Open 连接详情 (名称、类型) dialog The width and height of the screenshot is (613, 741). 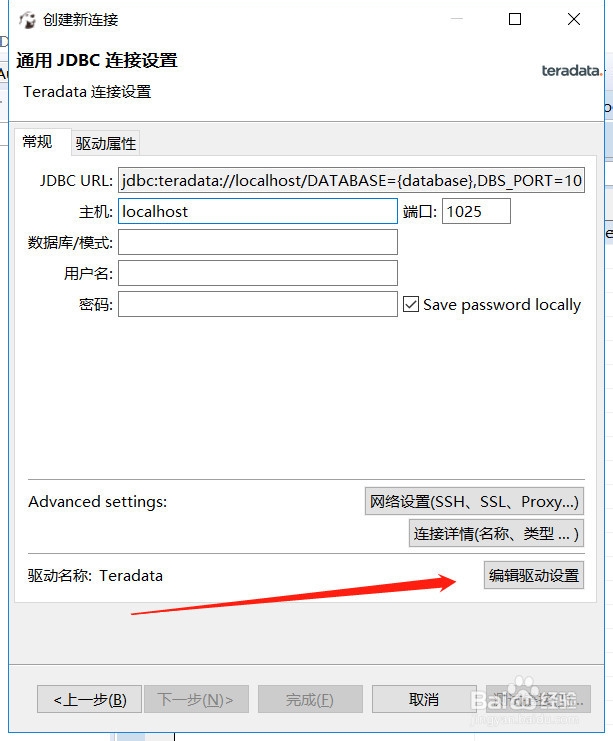496,534
